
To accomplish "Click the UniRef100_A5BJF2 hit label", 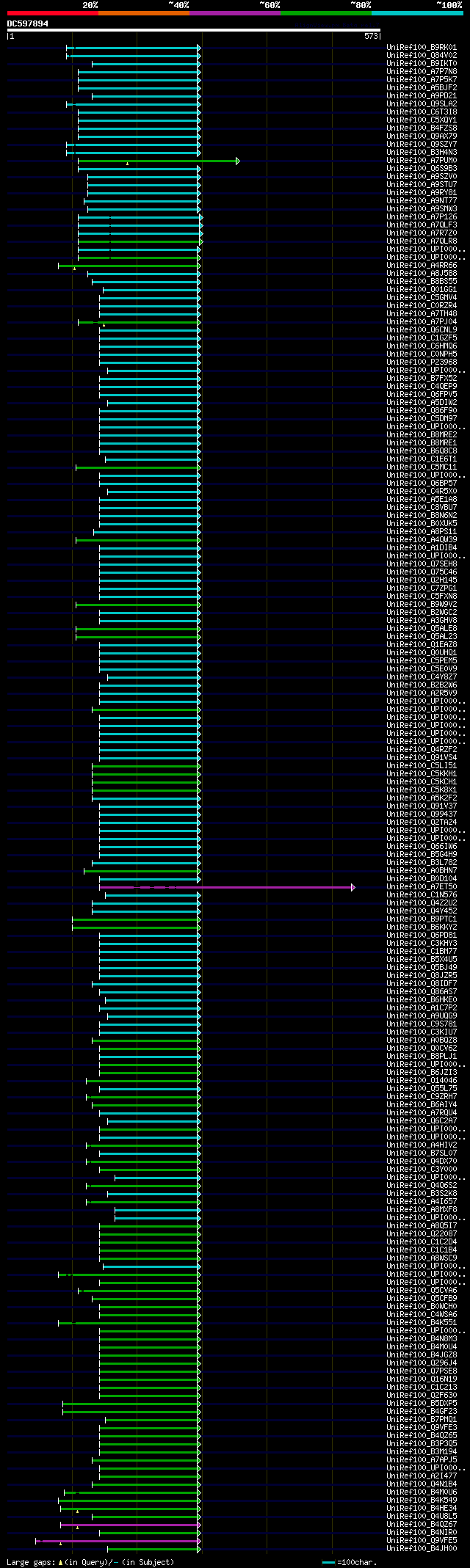I will tap(422, 88).
